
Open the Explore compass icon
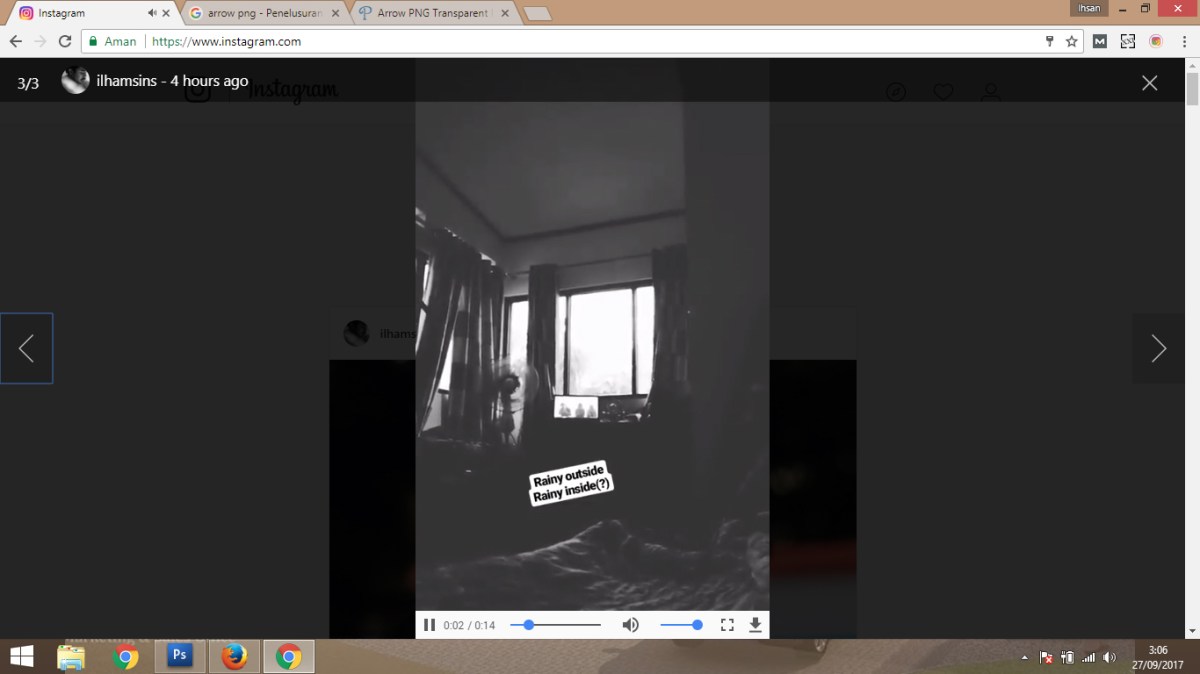[x=896, y=92]
